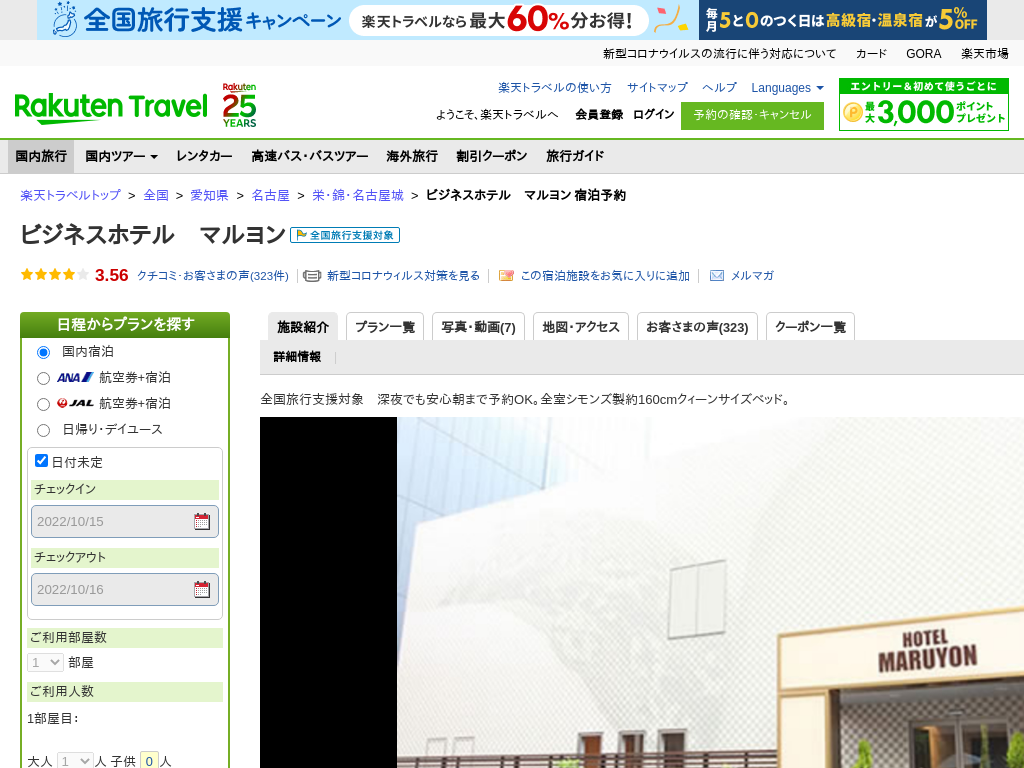Switch to the プラン一覧 tab
Viewport: 1024px width, 768px height.
(385, 327)
